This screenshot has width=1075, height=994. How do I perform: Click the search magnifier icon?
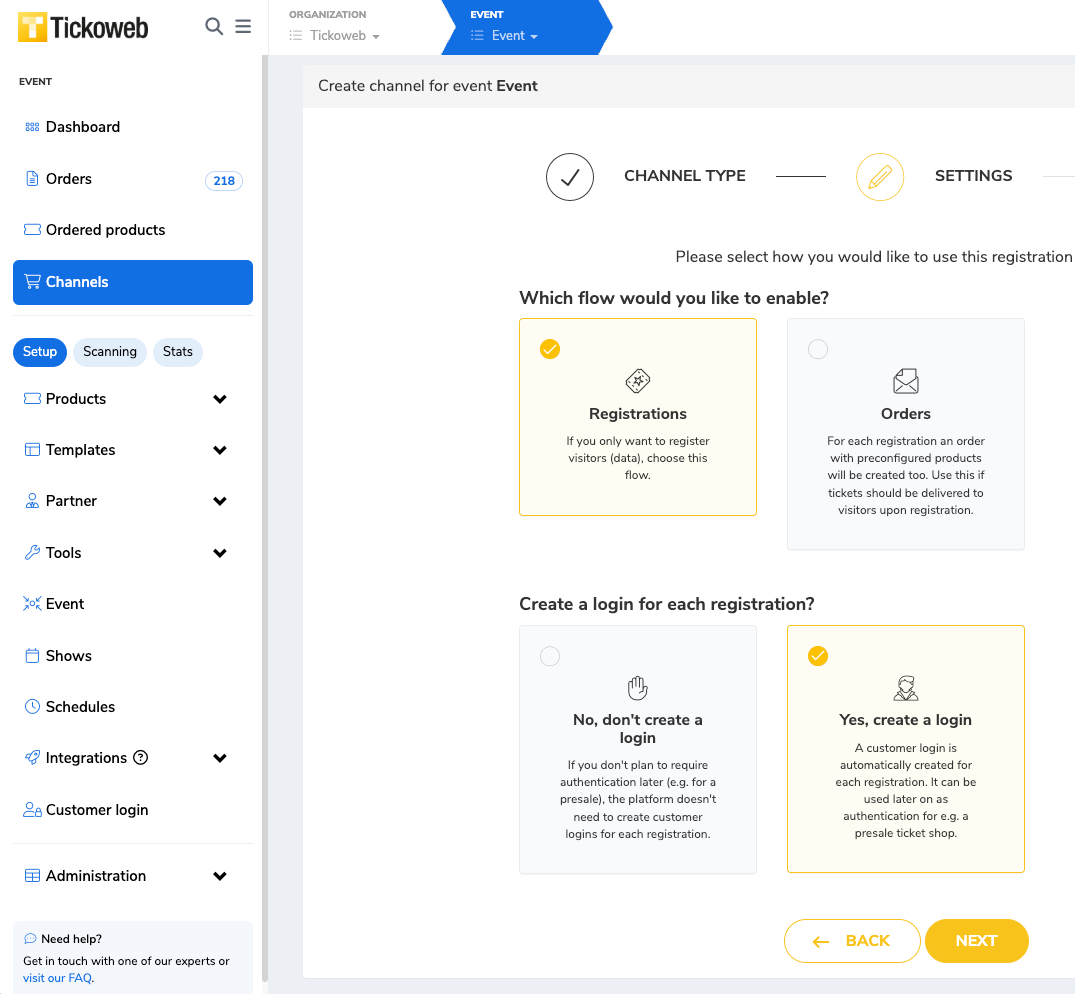pyautogui.click(x=214, y=27)
